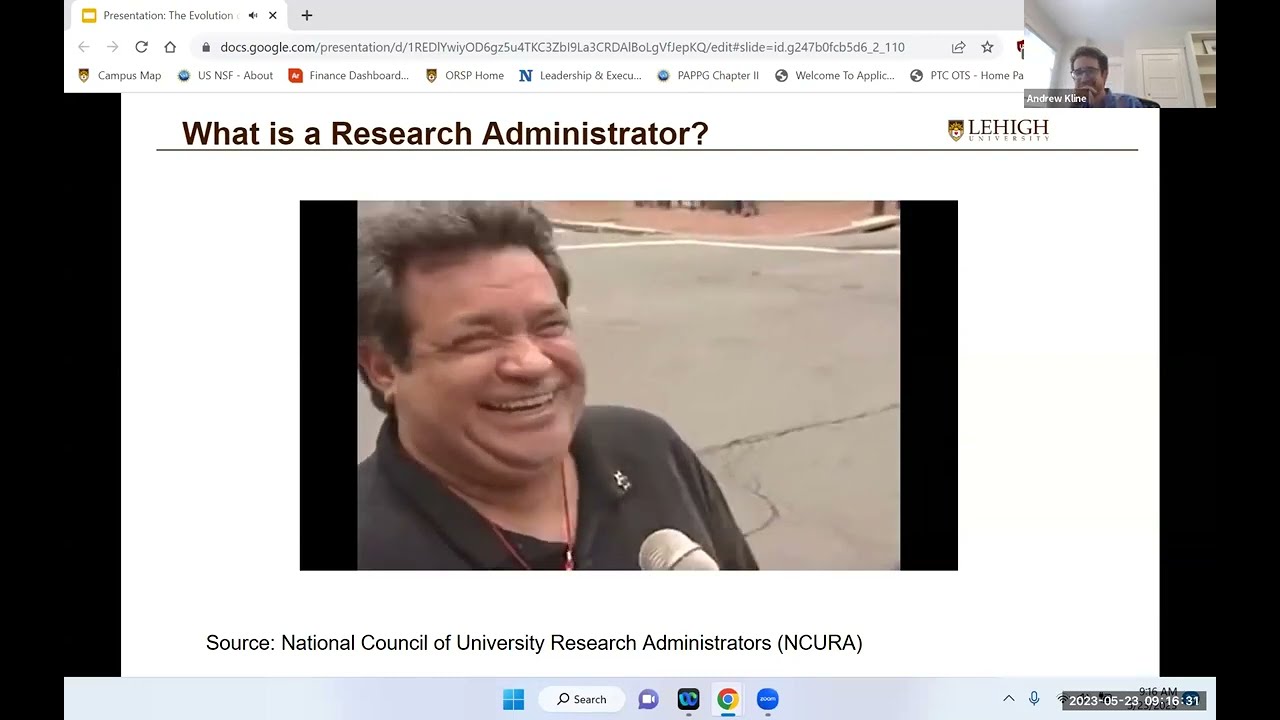The width and height of the screenshot is (1280, 720).
Task: Click the taskbar Search box
Action: (x=582, y=699)
